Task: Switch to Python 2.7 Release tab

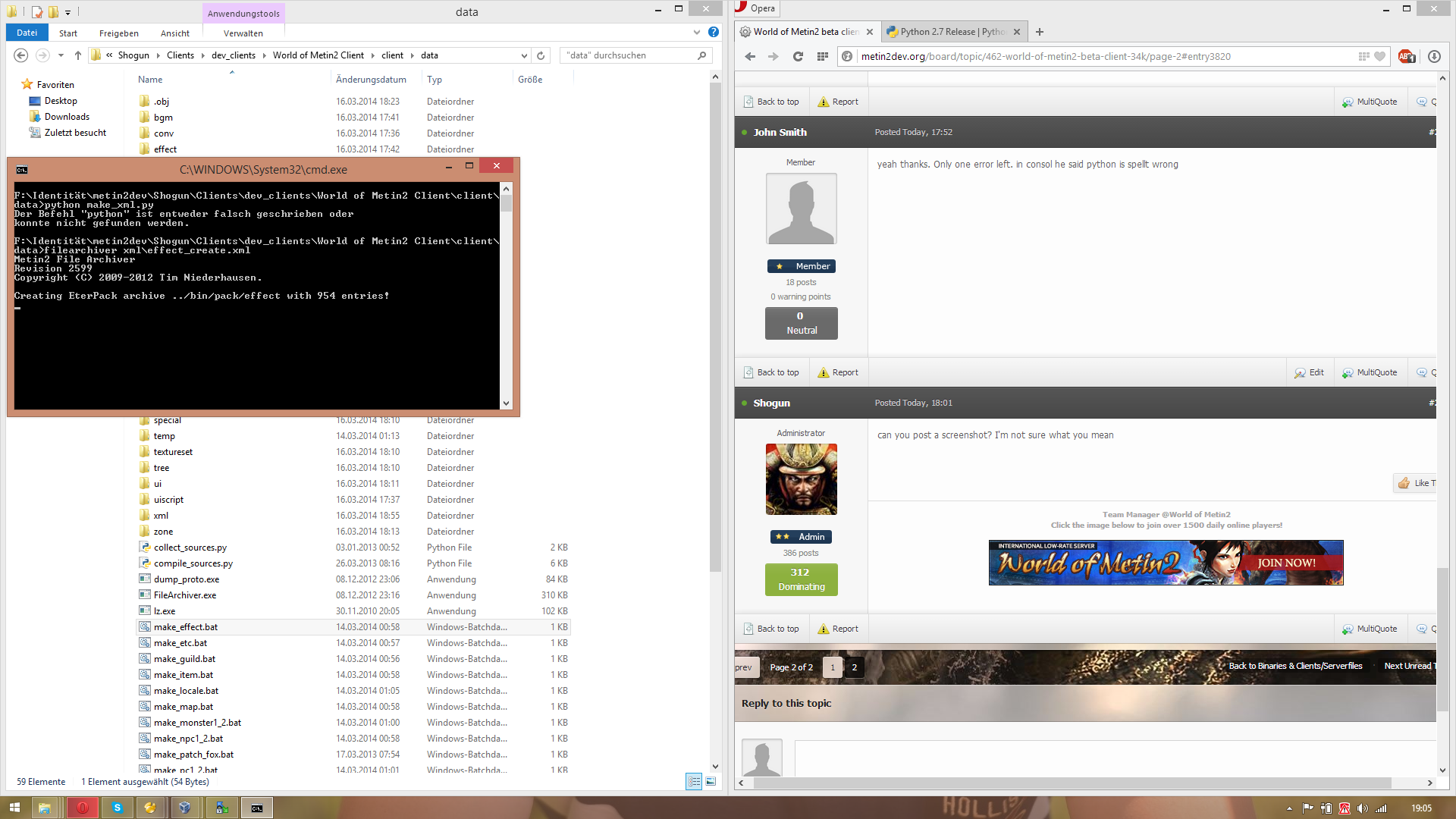Action: [x=953, y=32]
